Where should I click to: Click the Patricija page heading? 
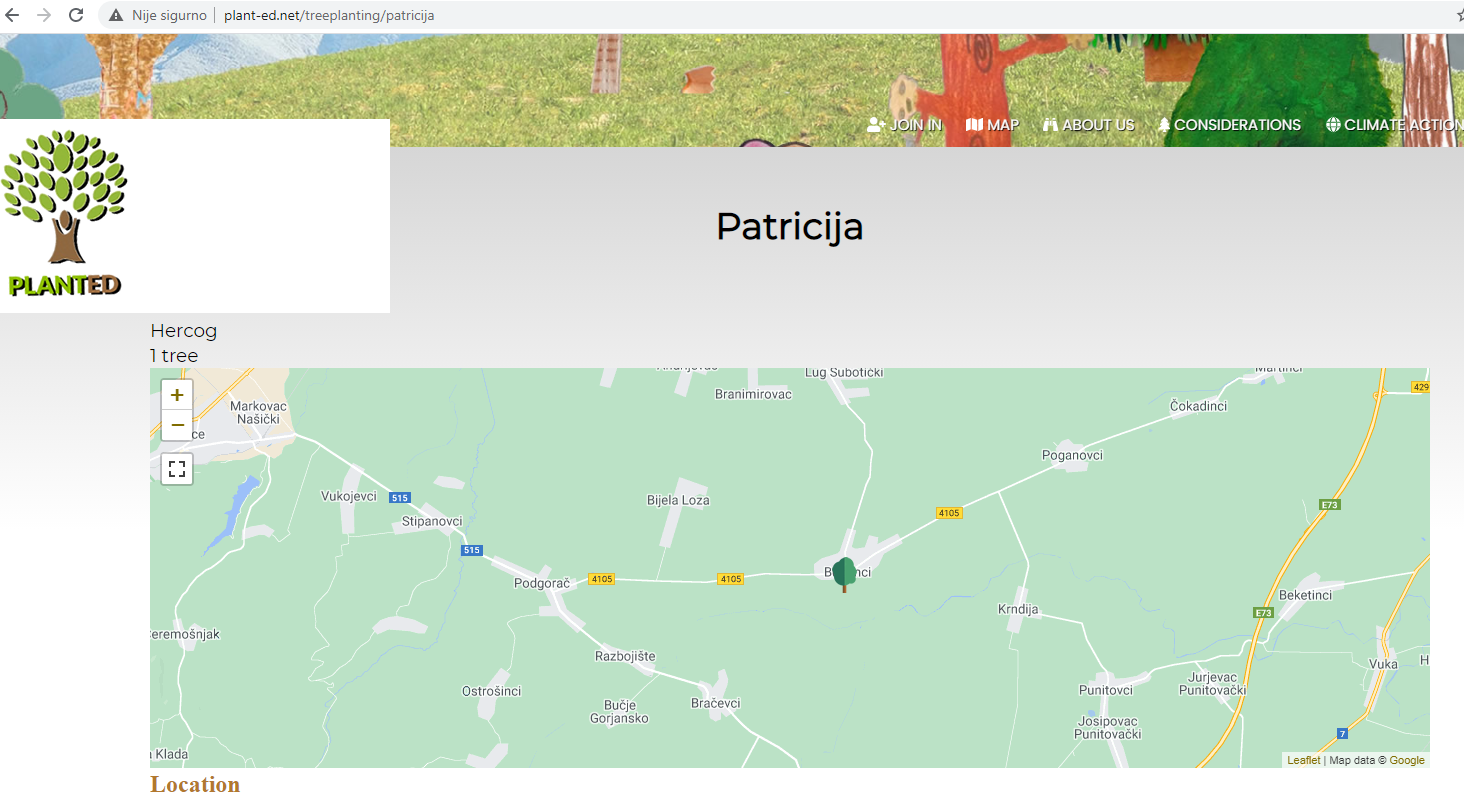coord(789,226)
